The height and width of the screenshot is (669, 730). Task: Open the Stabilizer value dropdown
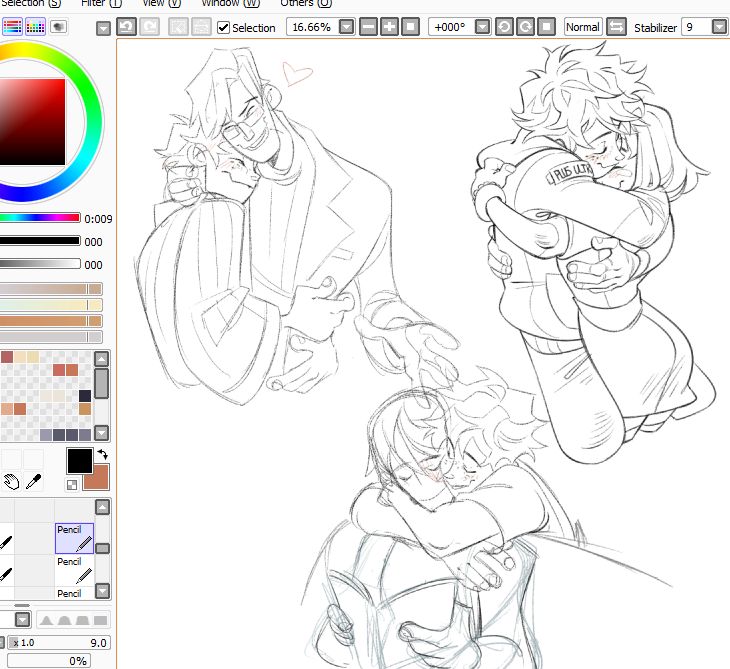tap(719, 27)
